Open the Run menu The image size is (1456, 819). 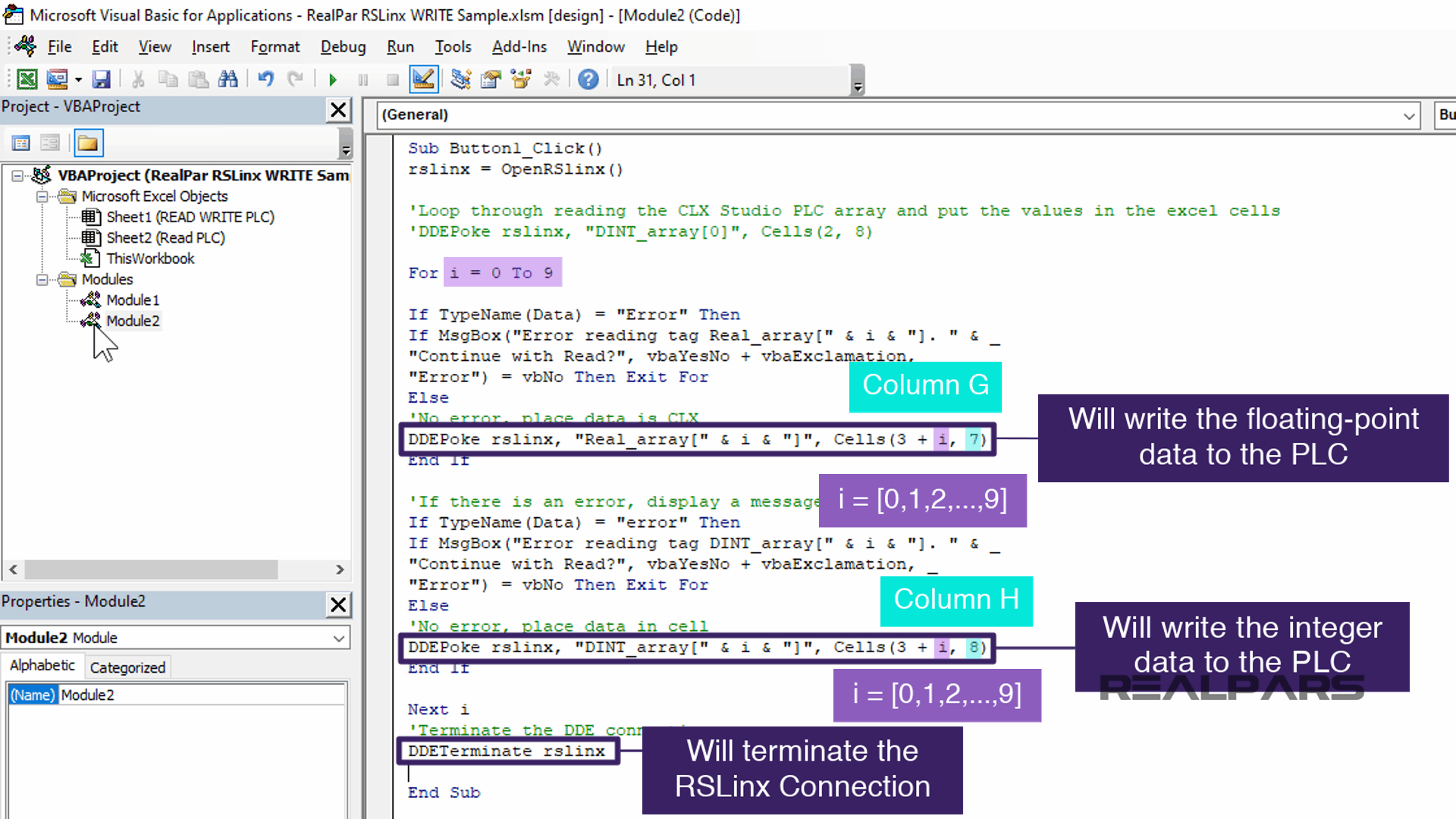(x=400, y=47)
